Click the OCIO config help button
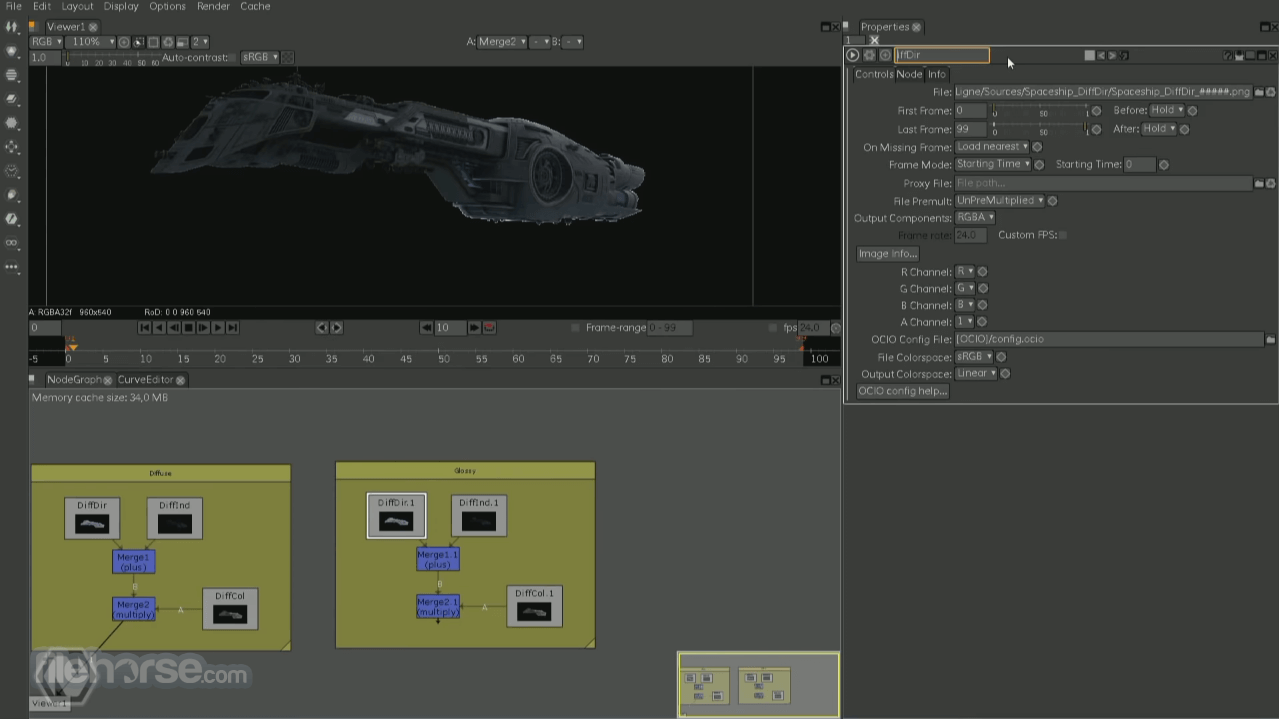 (902, 391)
